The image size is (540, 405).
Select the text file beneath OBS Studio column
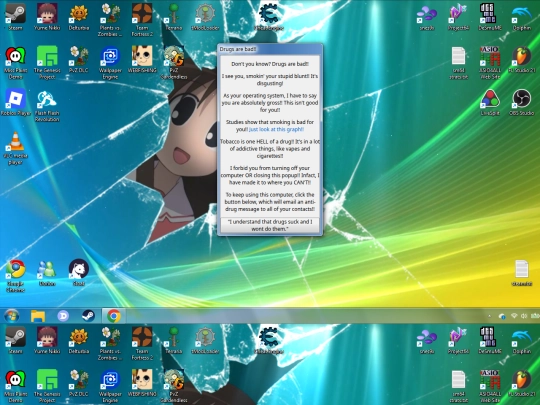pos(521,273)
